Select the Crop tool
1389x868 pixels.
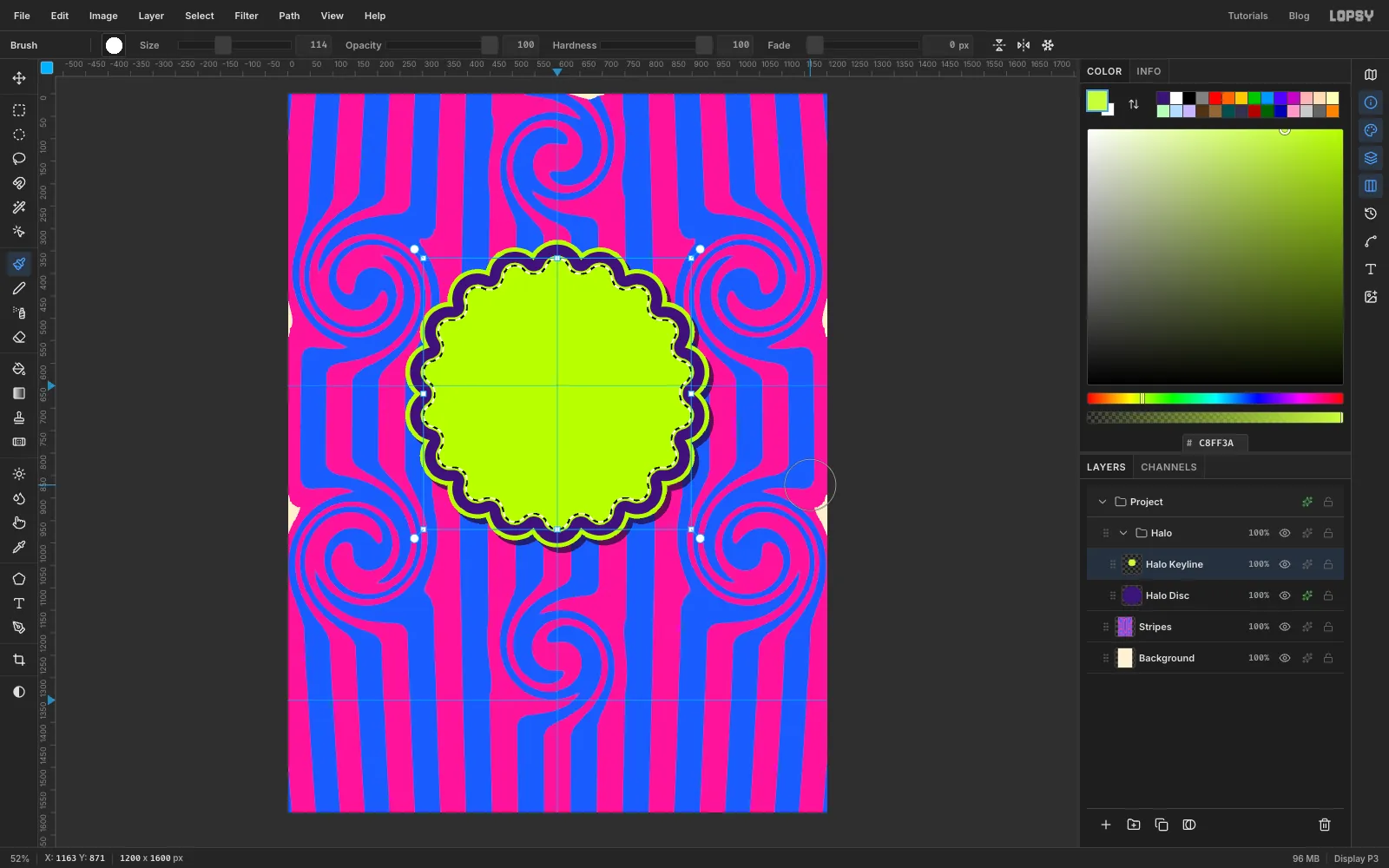click(19, 660)
